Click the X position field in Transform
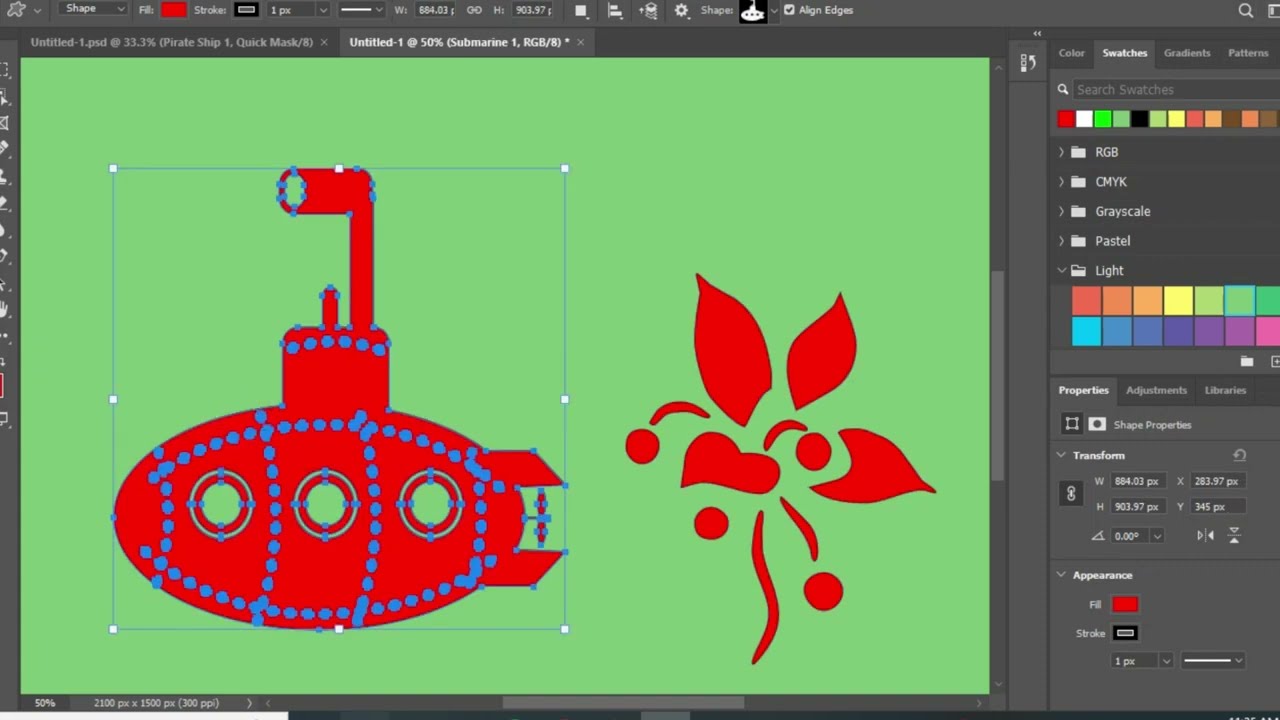The height and width of the screenshot is (720, 1280). [x=1217, y=481]
